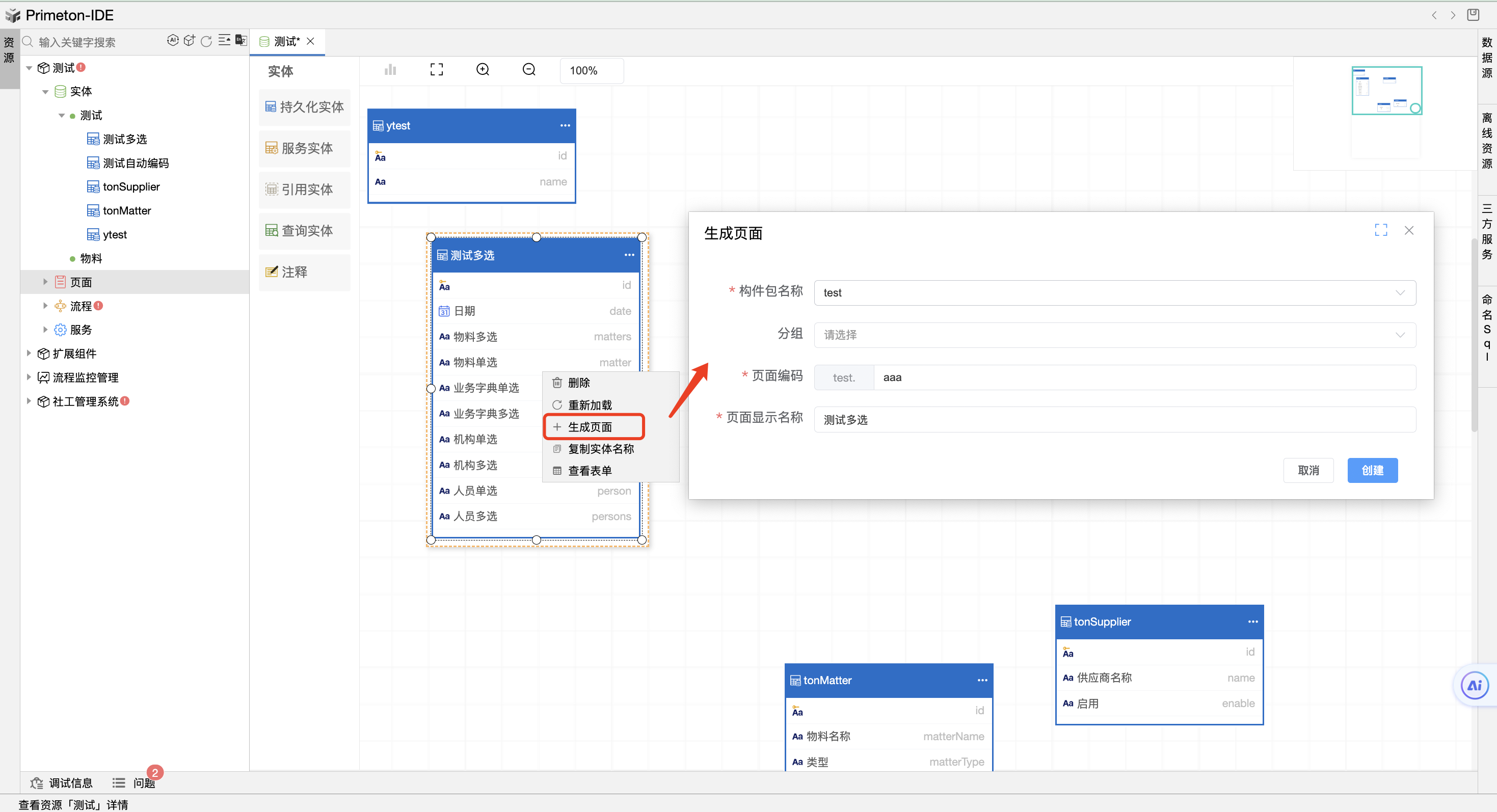The width and height of the screenshot is (1497, 812).
Task: Click the fit-to-screen canvas icon
Action: (437, 70)
